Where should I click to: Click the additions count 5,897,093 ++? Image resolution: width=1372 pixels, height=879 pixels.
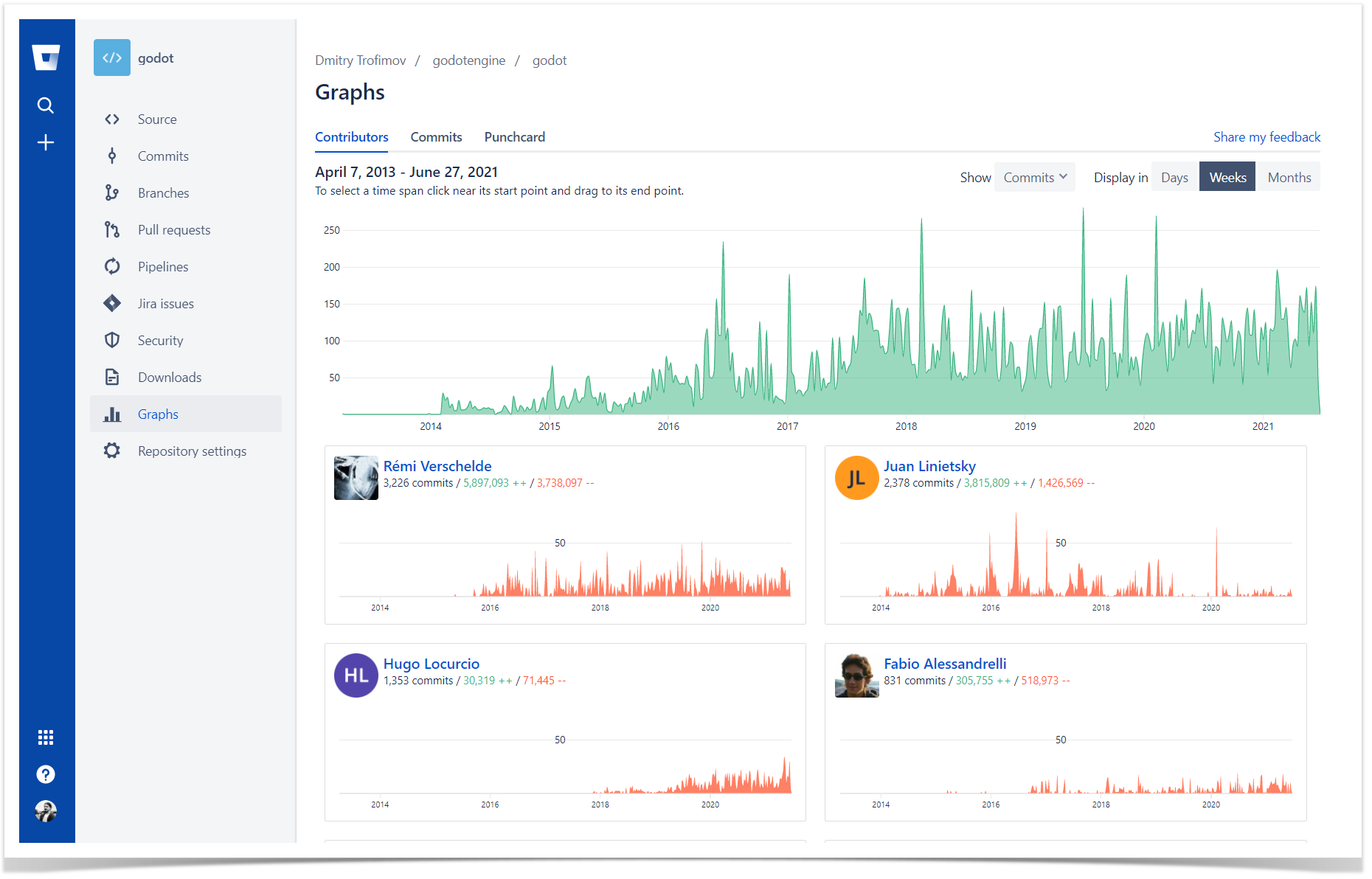(495, 483)
